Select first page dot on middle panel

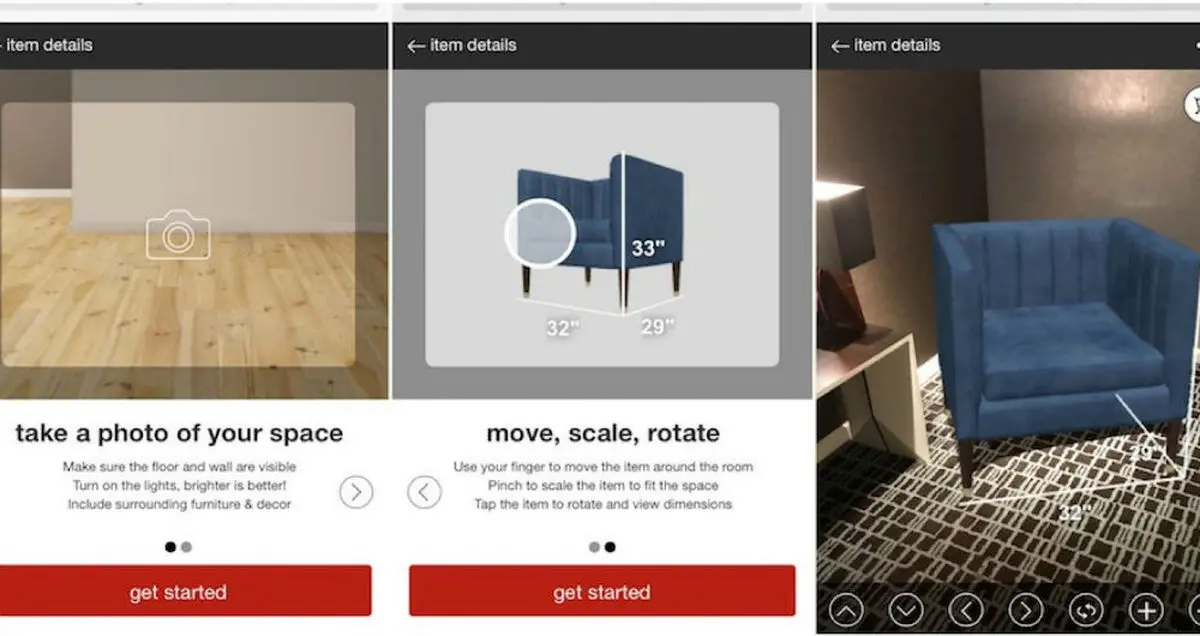594,547
